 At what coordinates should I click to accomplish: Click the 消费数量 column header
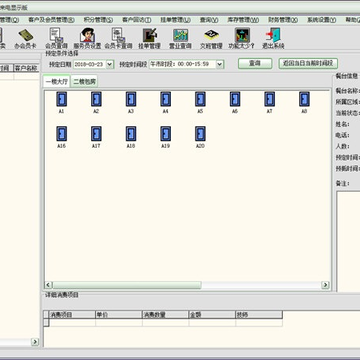[165, 315]
